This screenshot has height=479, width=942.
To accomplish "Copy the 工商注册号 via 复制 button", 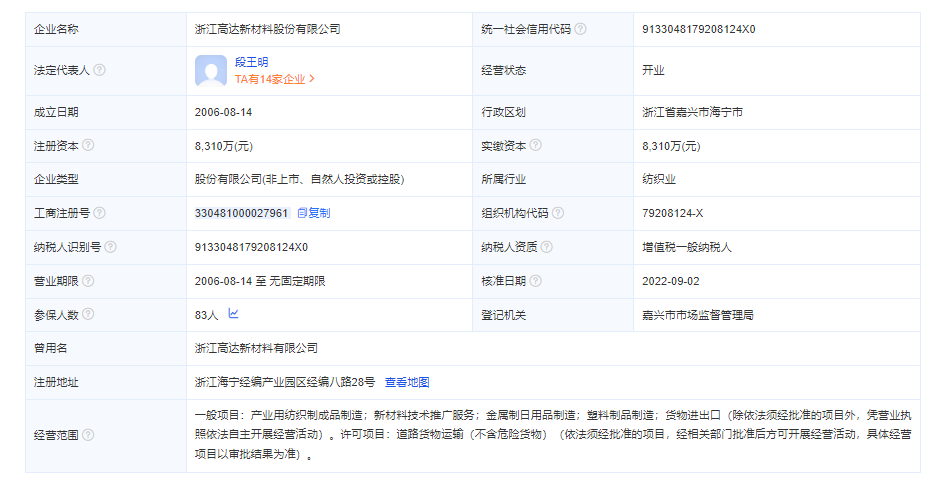I will tap(314, 213).
